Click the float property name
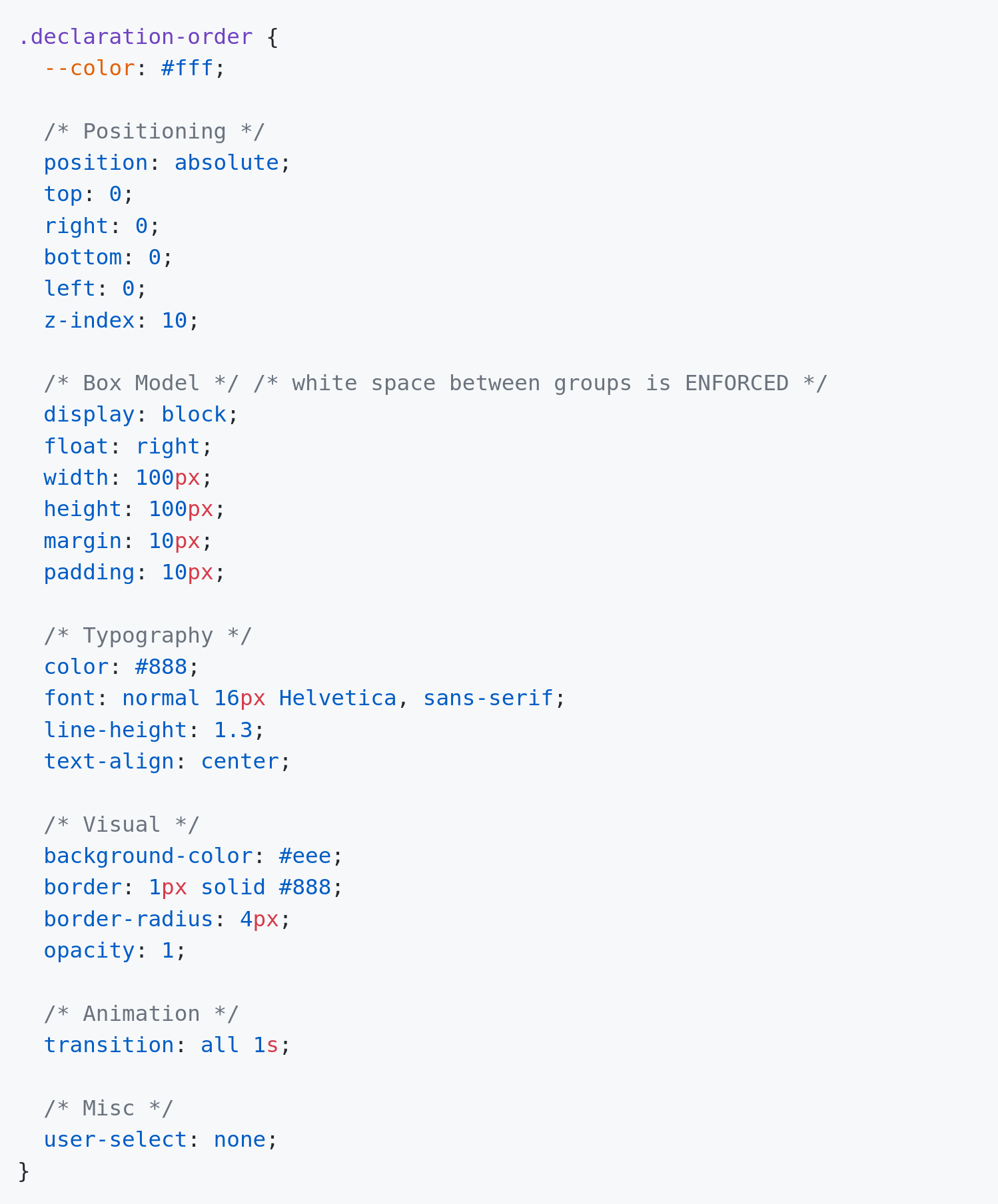 76,446
